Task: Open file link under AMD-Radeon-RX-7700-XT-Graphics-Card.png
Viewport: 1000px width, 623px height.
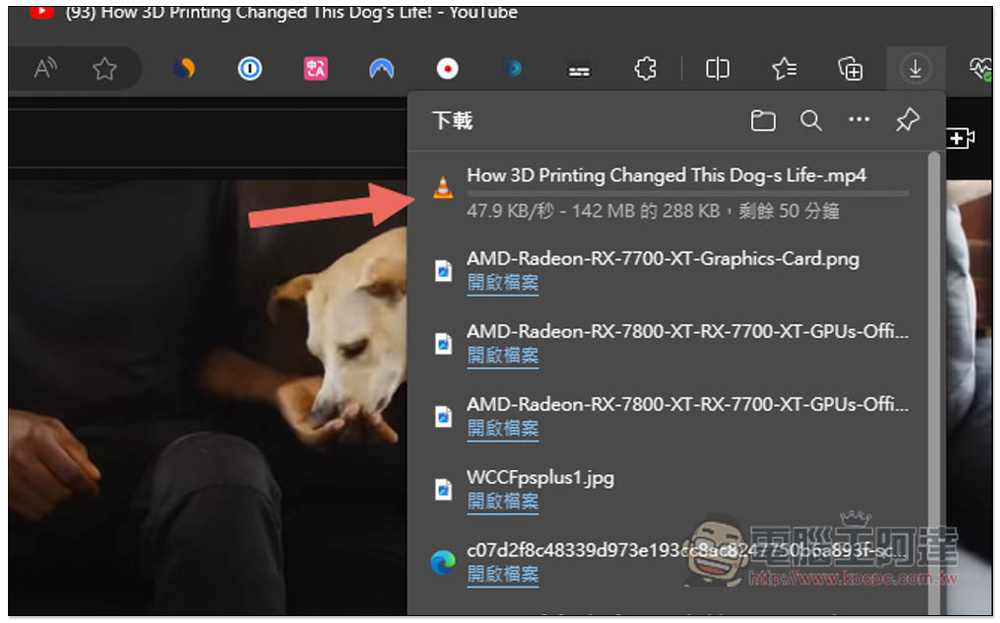Action: [x=503, y=282]
